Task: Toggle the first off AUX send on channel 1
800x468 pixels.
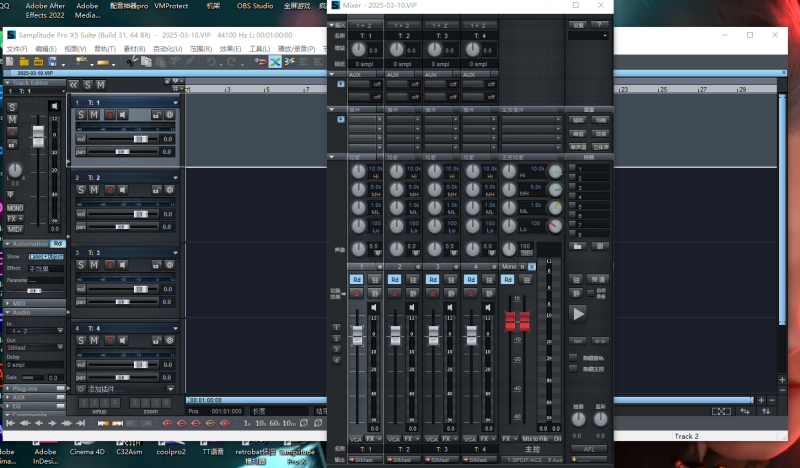Action: click(377, 84)
